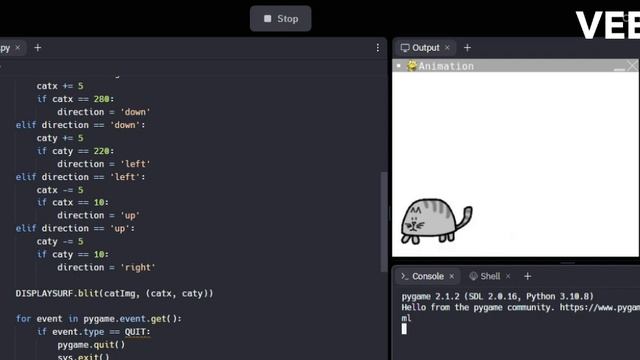
Task: Click the line 'if catx == 10:'
Action: coord(73,202)
